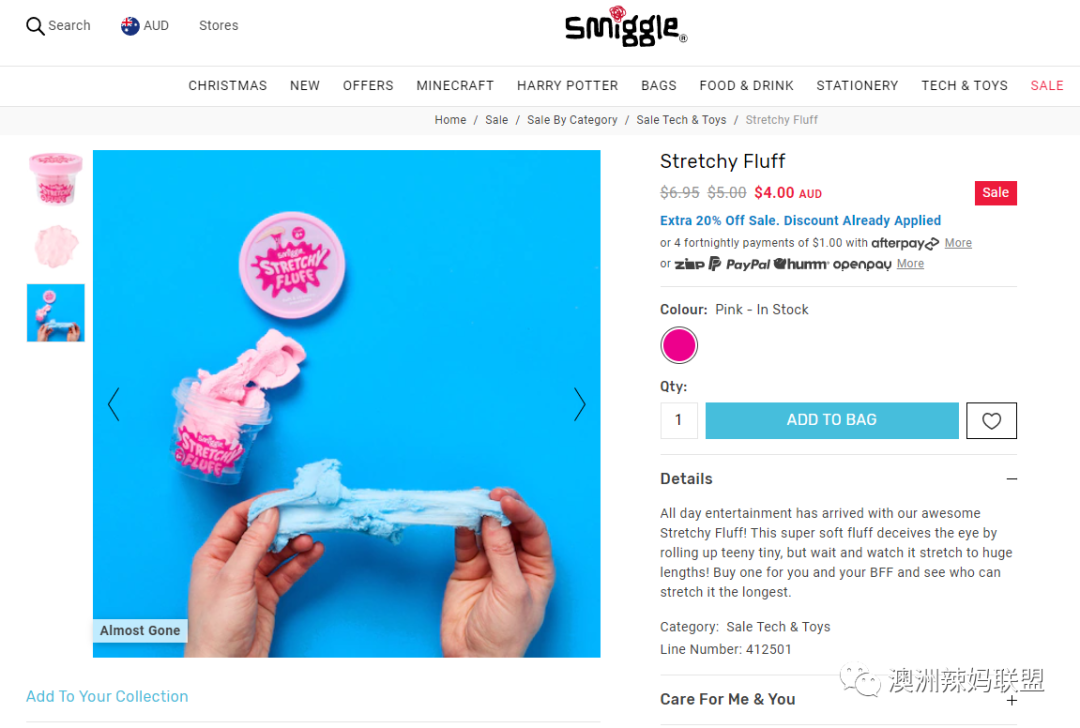
Task: Expand Care For Me & You section
Action: point(1011,700)
